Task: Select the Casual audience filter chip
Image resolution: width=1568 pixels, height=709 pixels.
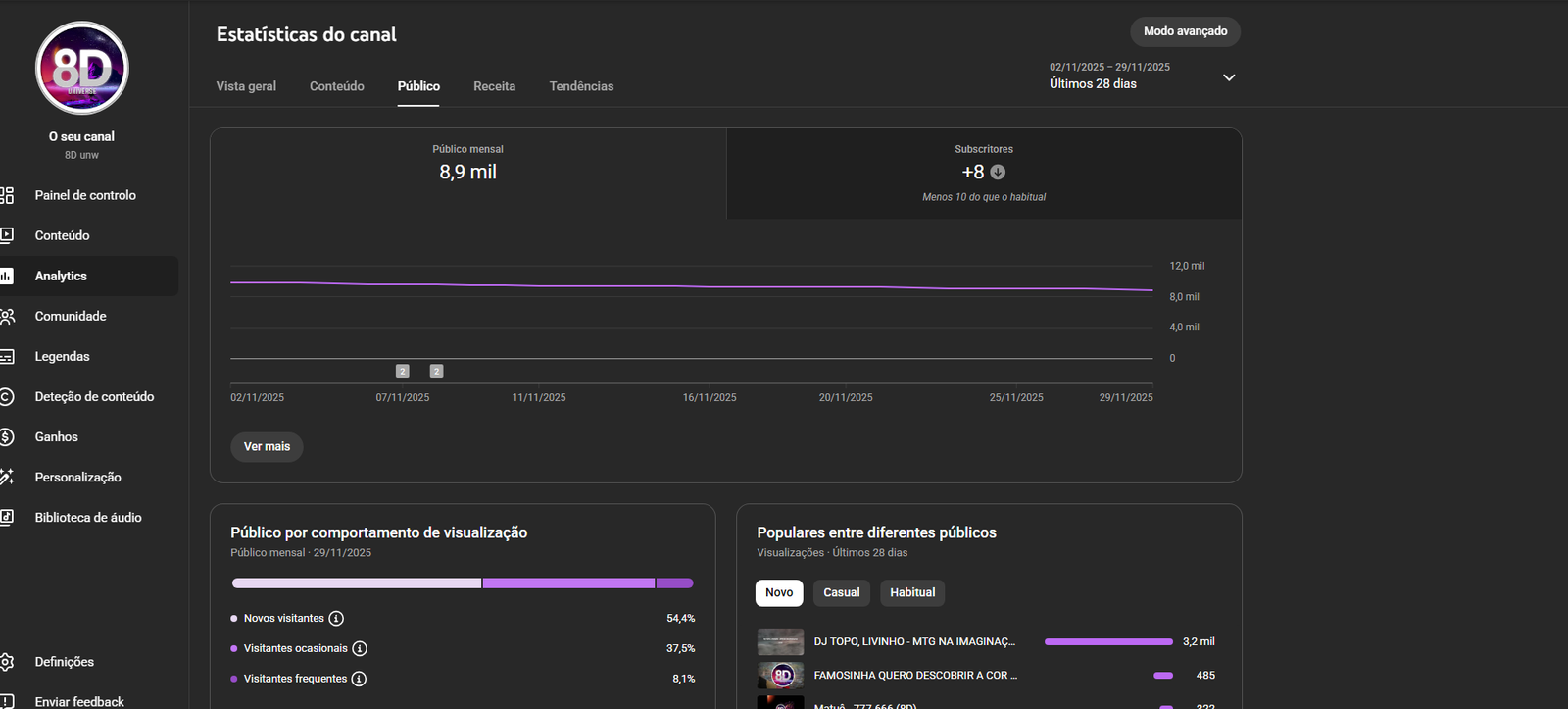Action: click(841, 593)
